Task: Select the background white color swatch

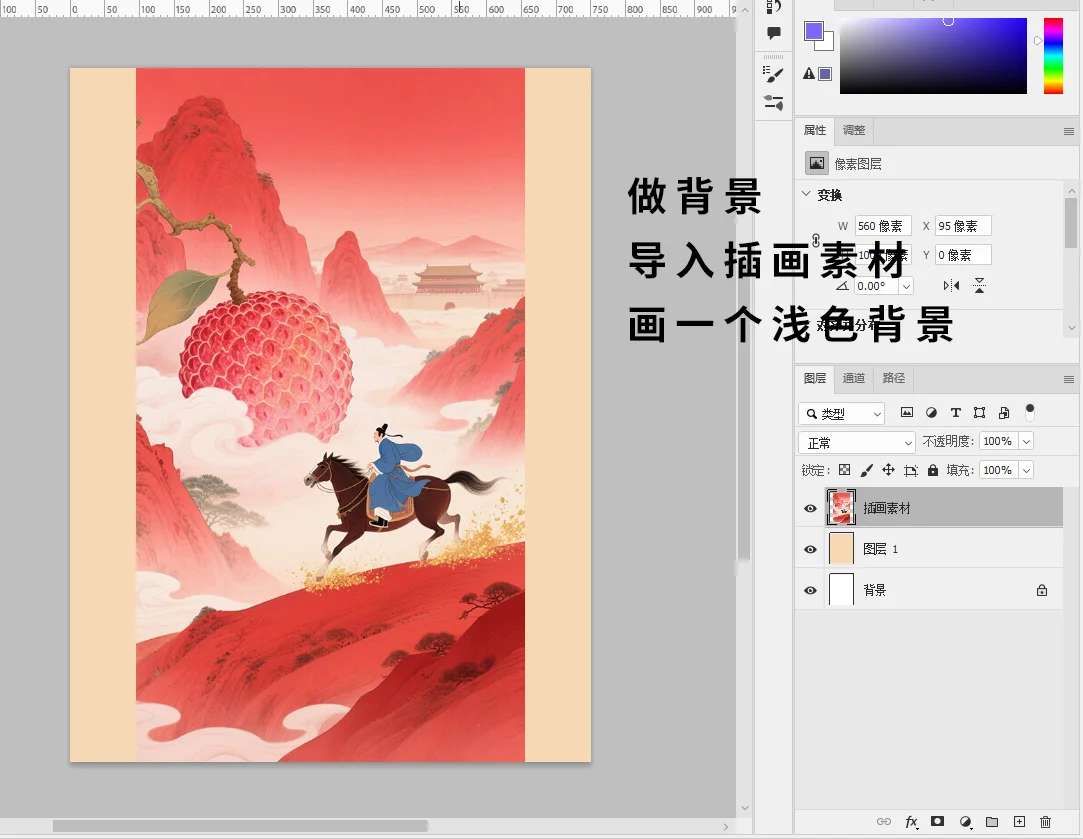Action: pos(827,44)
